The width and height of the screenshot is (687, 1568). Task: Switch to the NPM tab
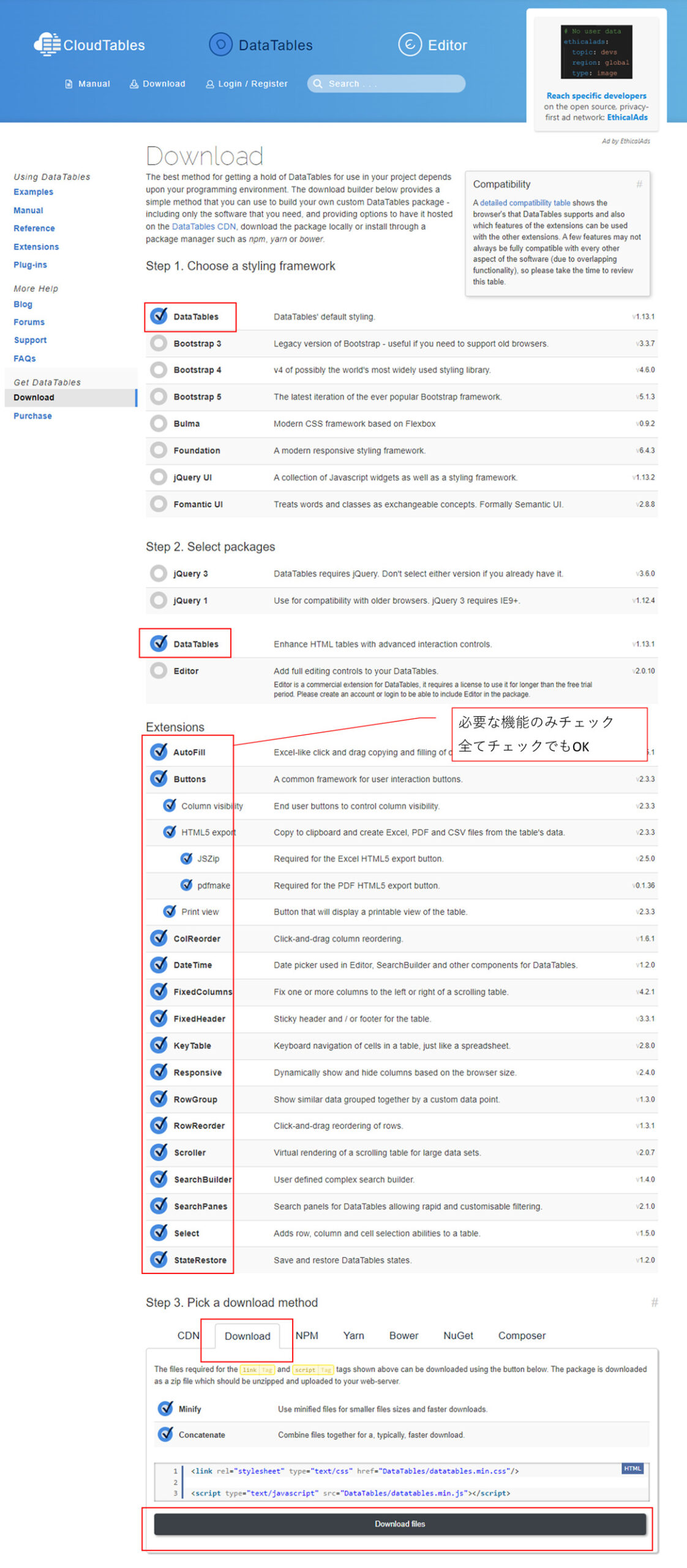307,1335
